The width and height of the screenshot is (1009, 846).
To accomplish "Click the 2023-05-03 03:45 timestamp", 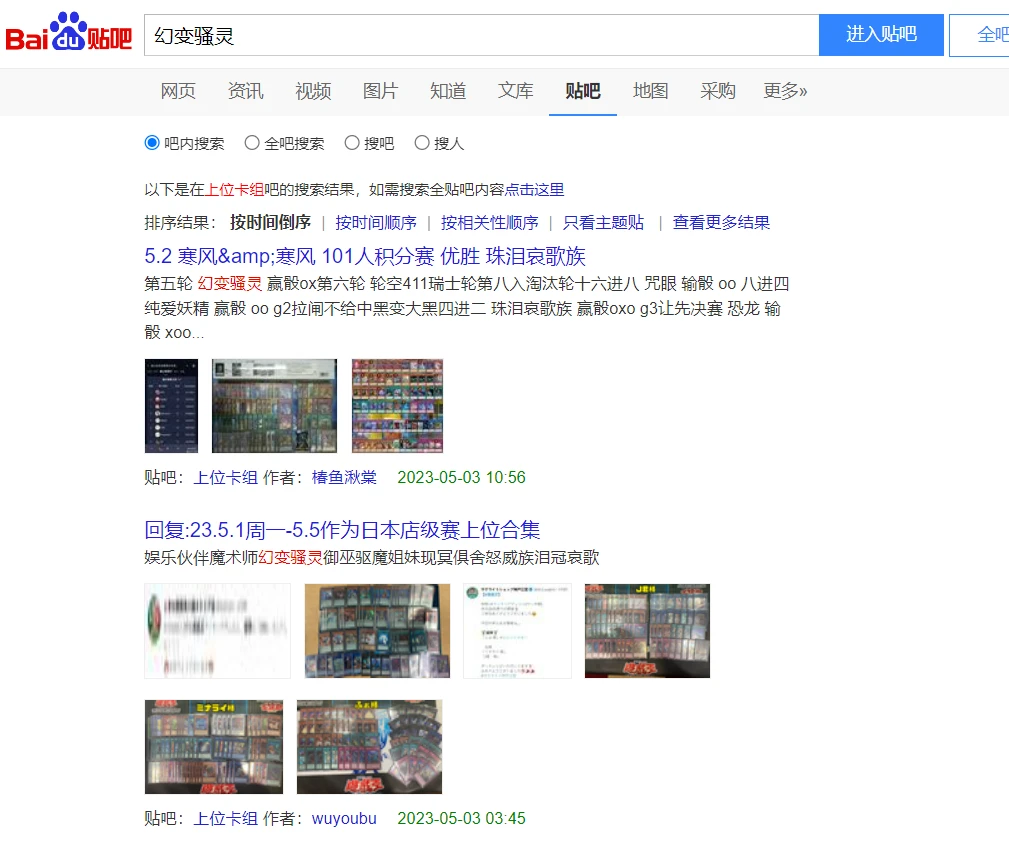I will click(461, 818).
